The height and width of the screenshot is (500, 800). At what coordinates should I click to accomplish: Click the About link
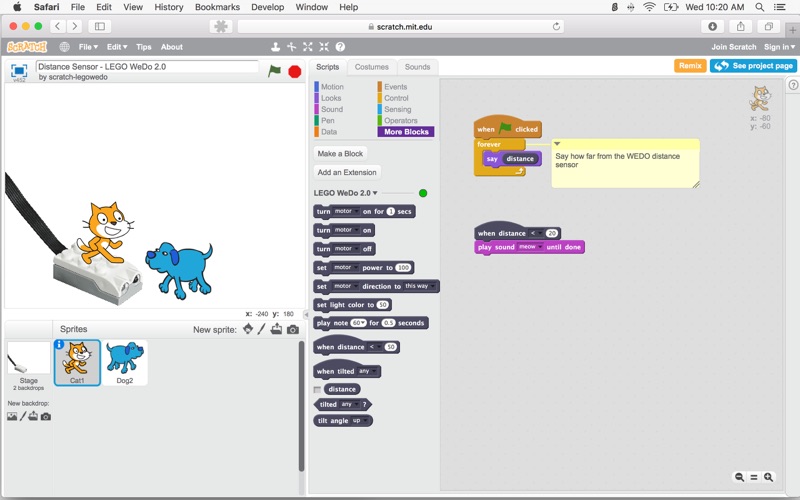(x=171, y=47)
